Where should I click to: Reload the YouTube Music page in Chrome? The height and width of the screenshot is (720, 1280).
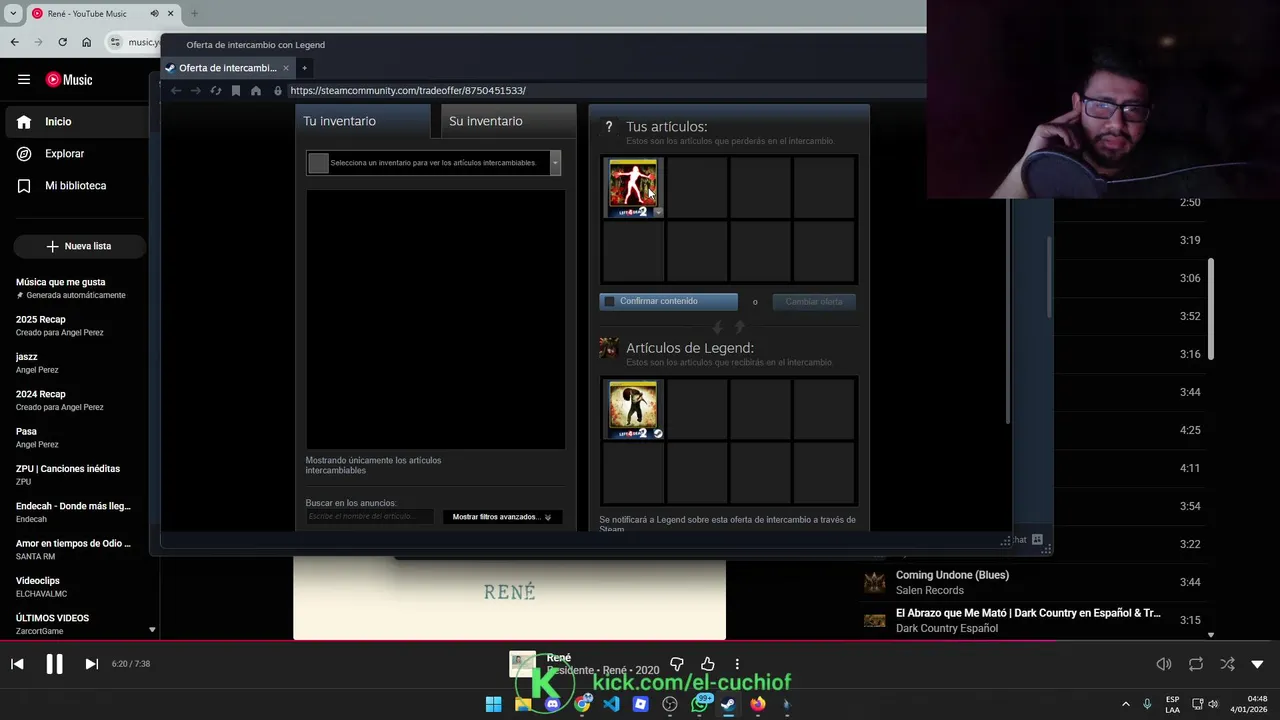62,42
